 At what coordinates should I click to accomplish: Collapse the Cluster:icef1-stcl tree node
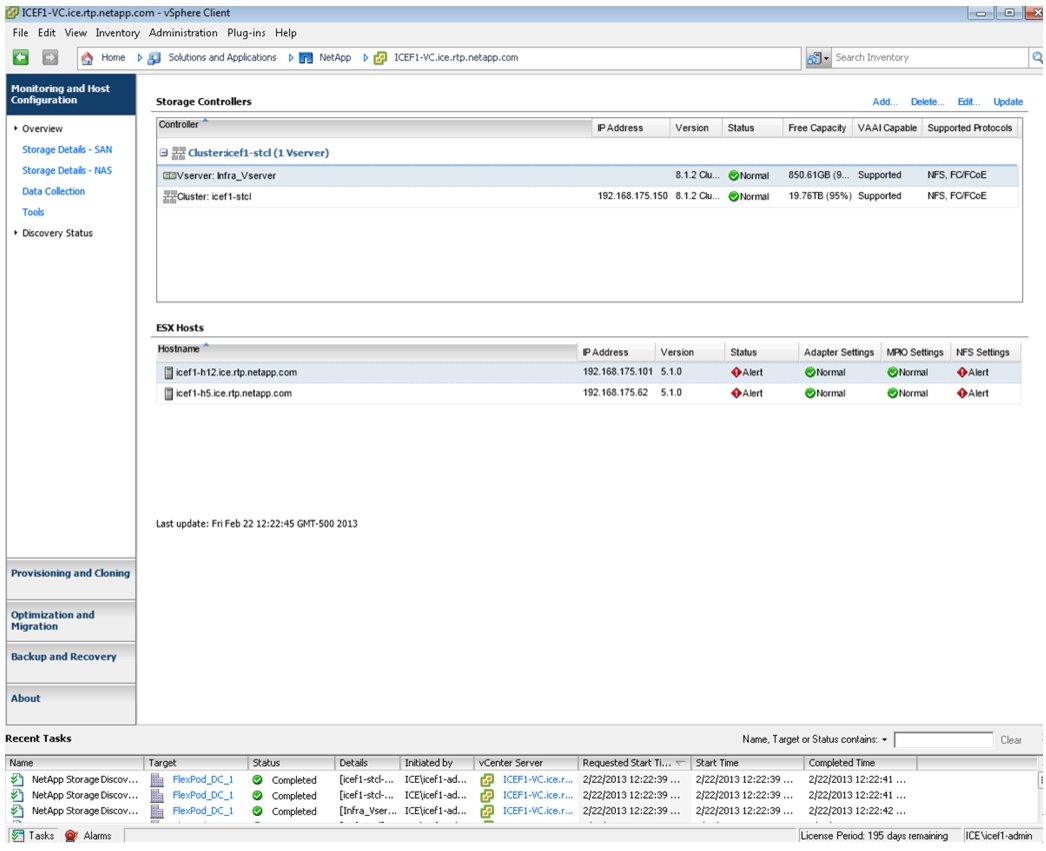(x=163, y=153)
